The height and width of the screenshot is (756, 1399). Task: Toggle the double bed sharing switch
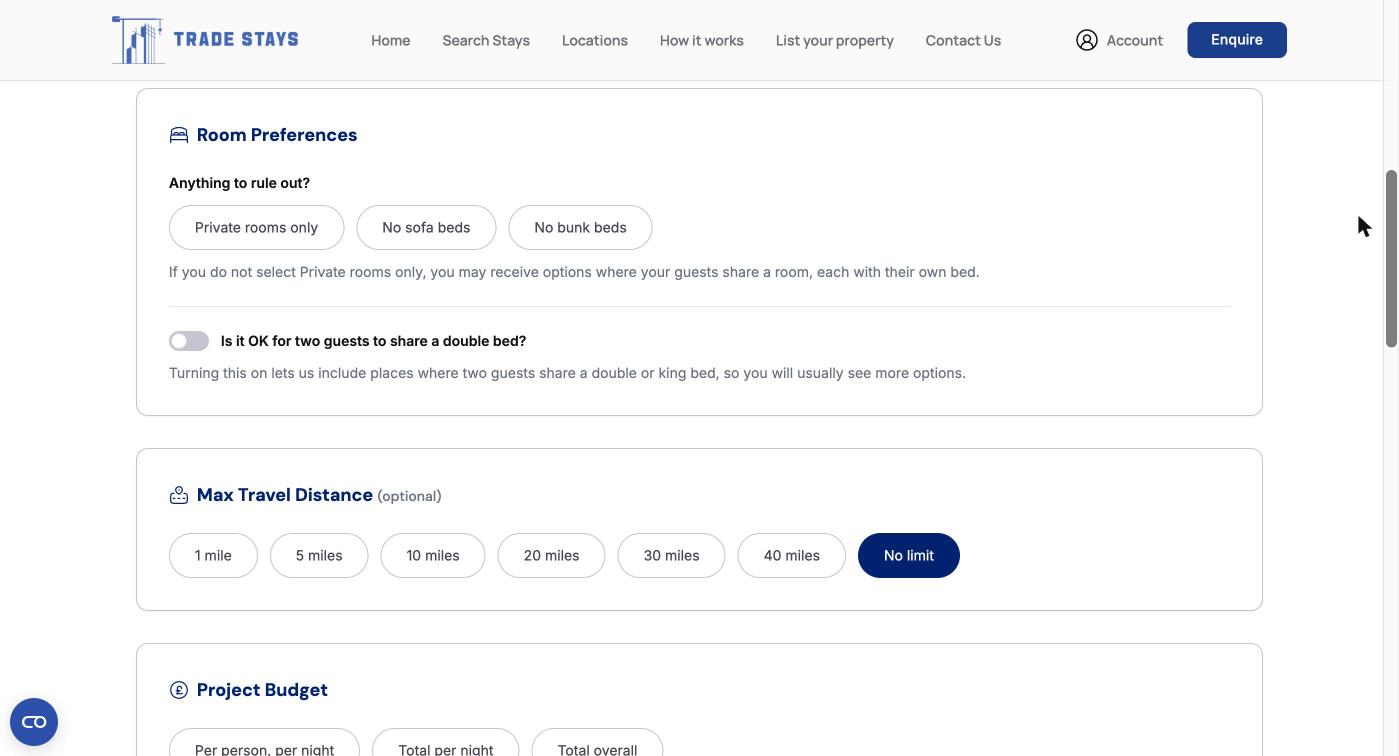pyautogui.click(x=189, y=341)
